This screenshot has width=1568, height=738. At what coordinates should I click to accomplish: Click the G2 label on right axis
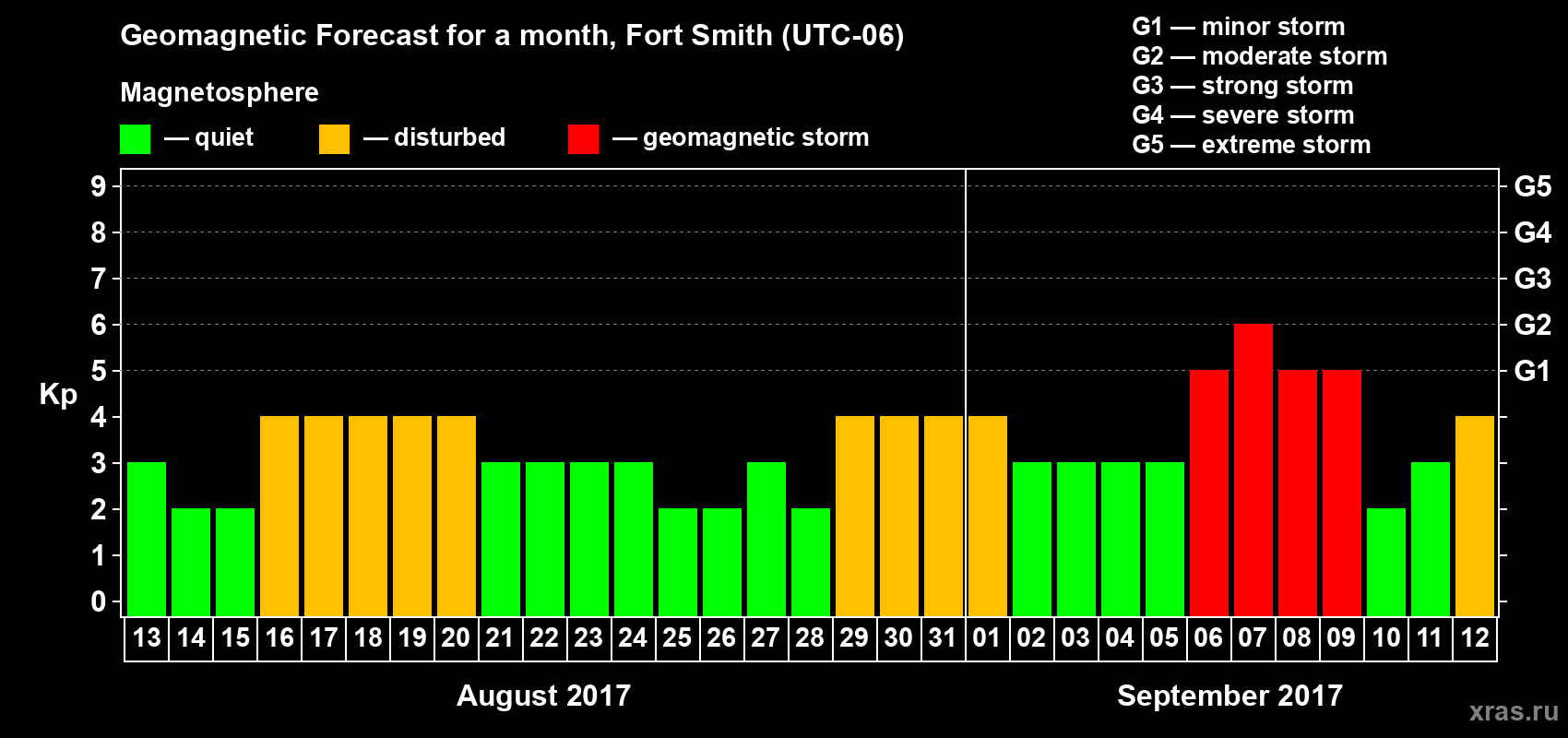1533,325
